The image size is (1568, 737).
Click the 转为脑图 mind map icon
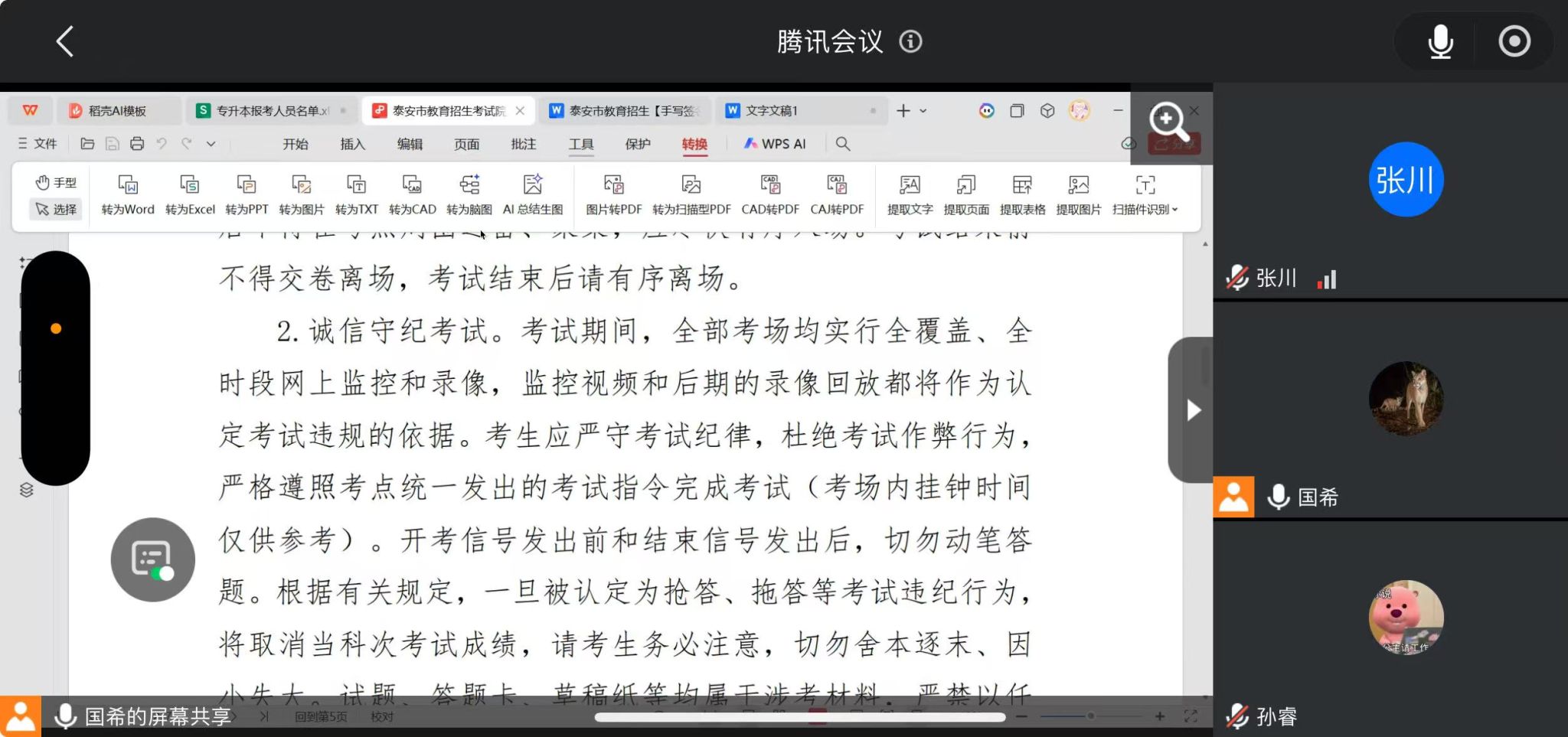pyautogui.click(x=469, y=194)
